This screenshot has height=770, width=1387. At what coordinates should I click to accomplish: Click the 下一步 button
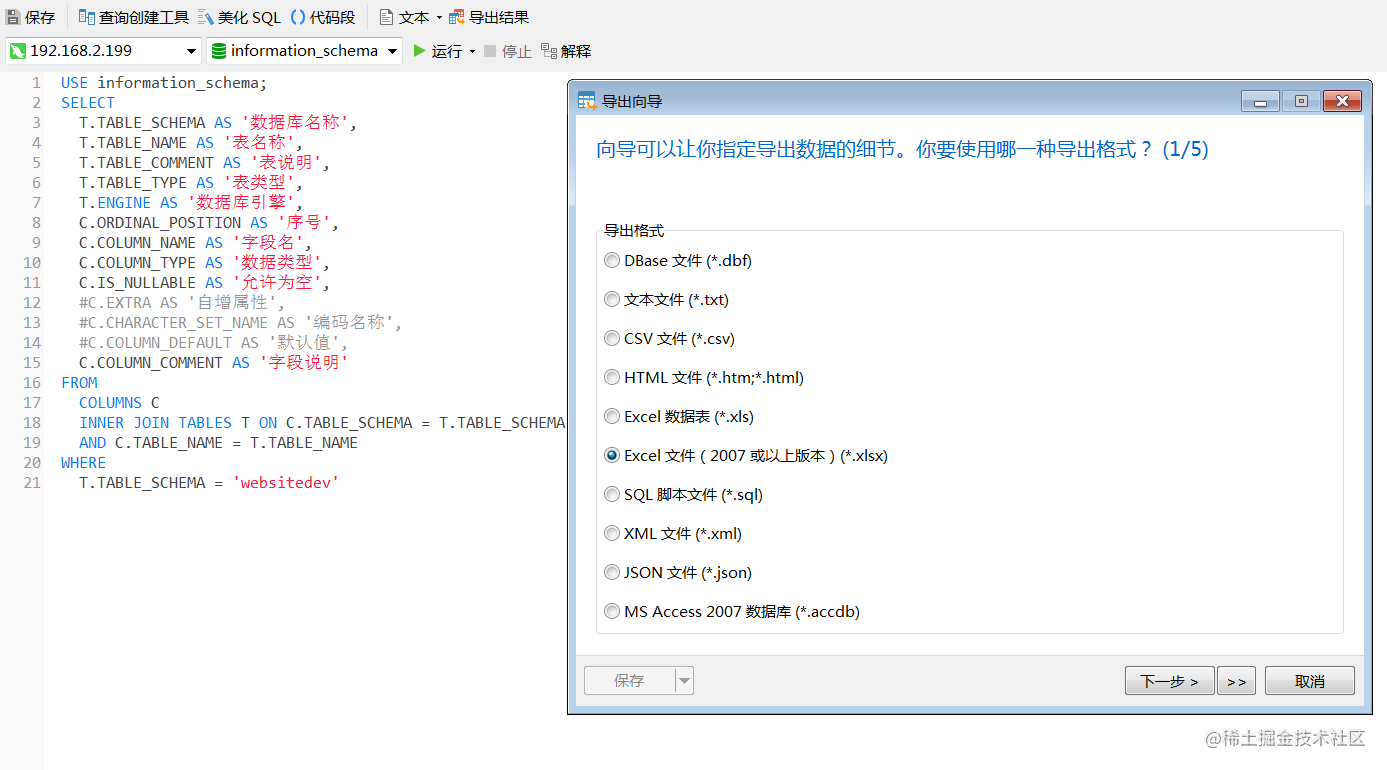(1169, 680)
